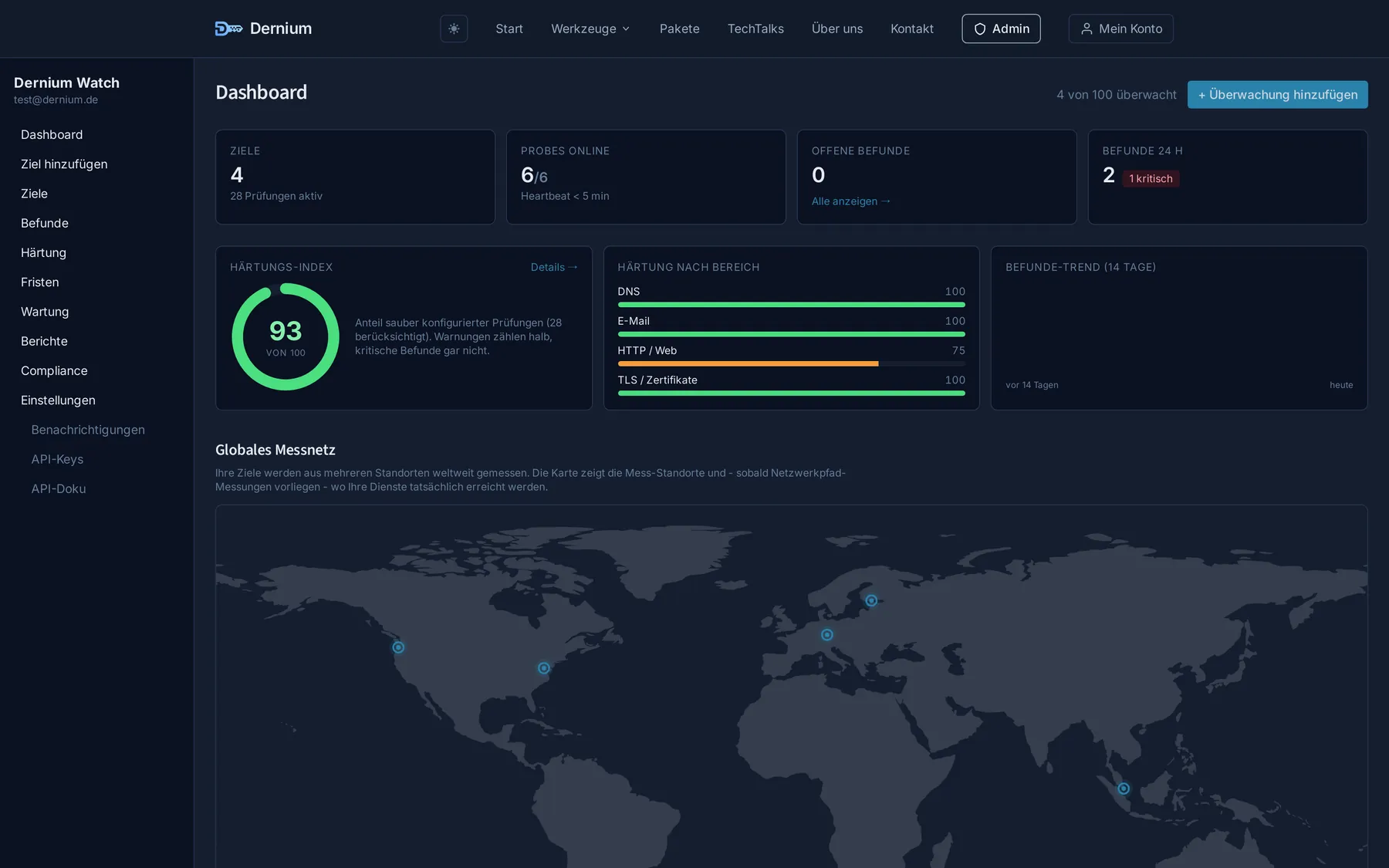
Task: Click the Globales Messnetz heading
Action: [x=275, y=450]
